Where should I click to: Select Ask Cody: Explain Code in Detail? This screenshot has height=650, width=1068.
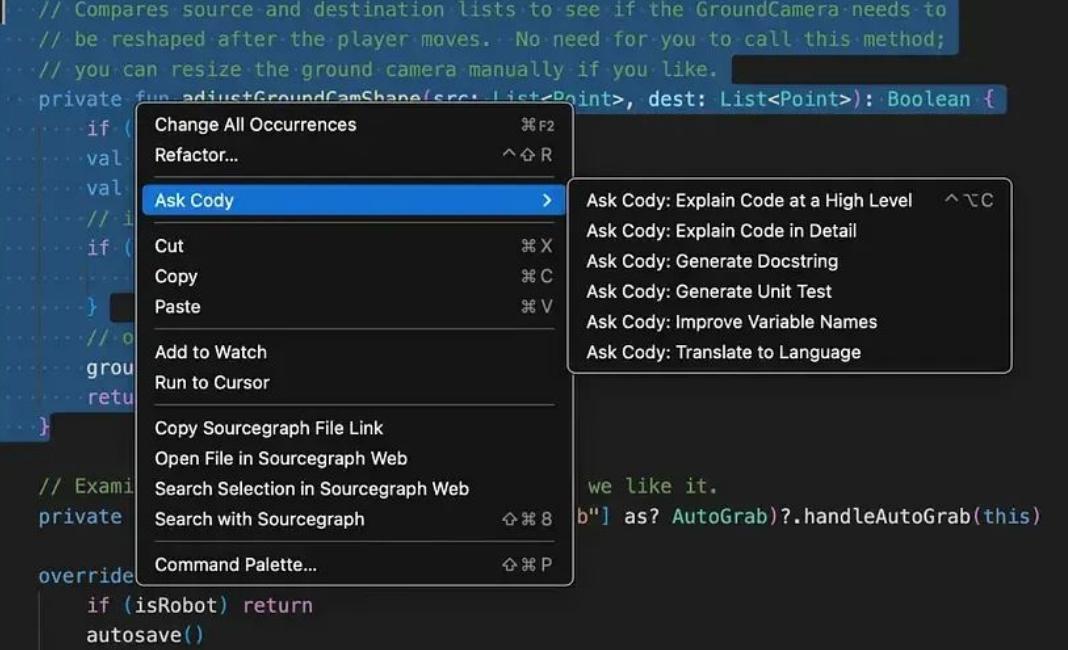click(789, 231)
